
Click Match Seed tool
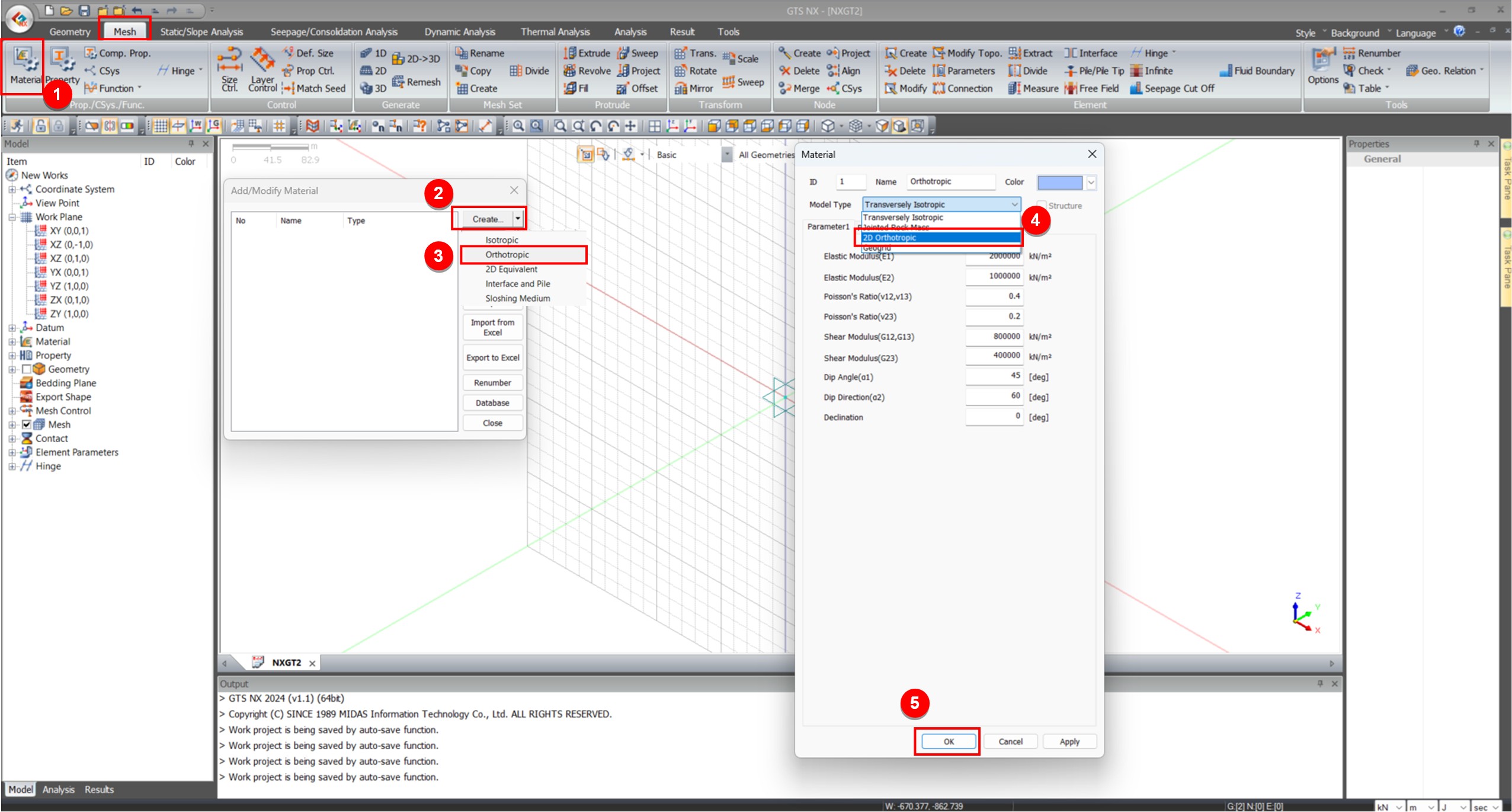(313, 88)
